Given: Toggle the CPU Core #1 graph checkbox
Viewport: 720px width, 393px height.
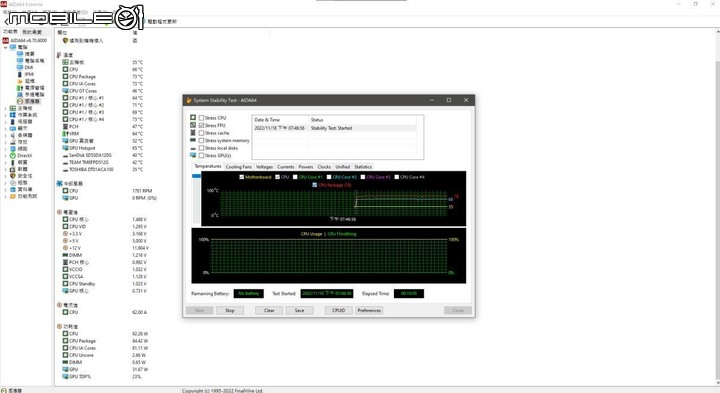Looking at the screenshot, I should click(x=295, y=177).
